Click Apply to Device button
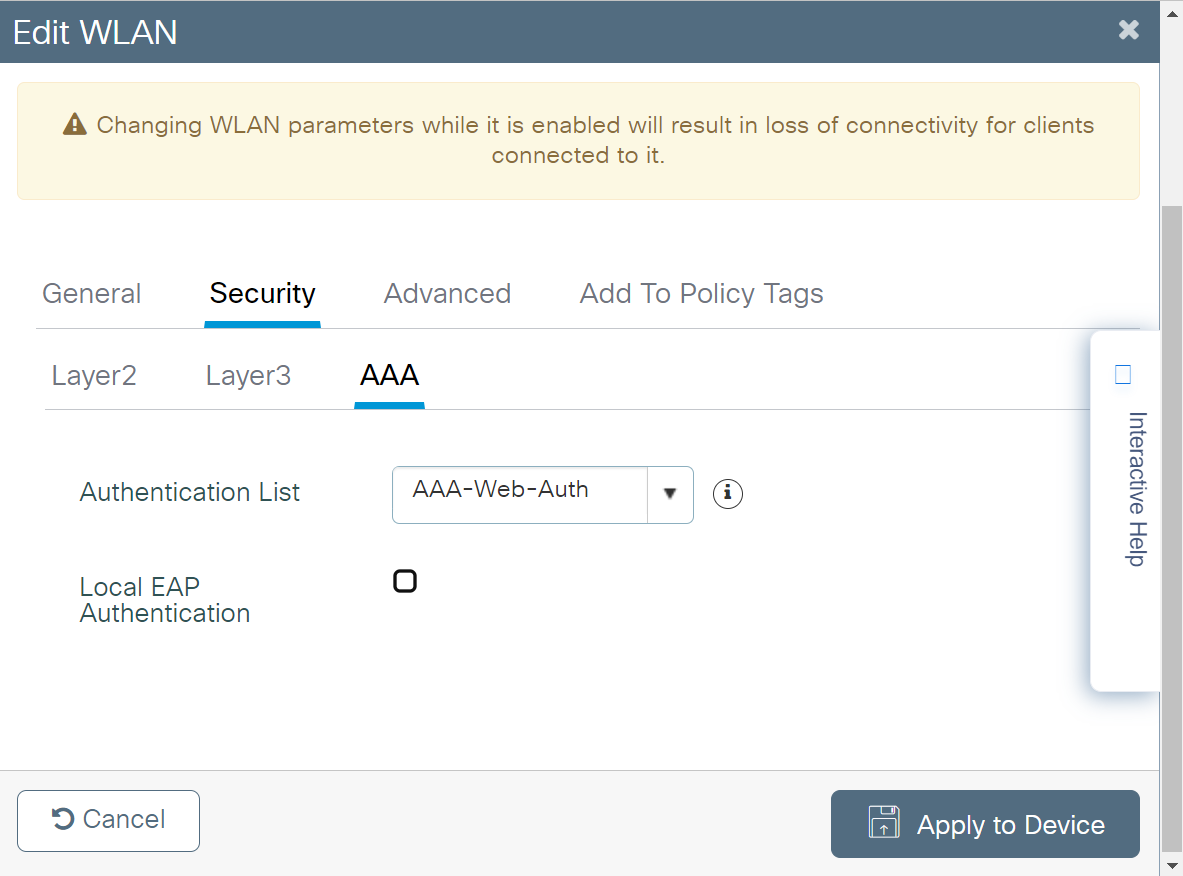The image size is (1183, 876). 985,825
